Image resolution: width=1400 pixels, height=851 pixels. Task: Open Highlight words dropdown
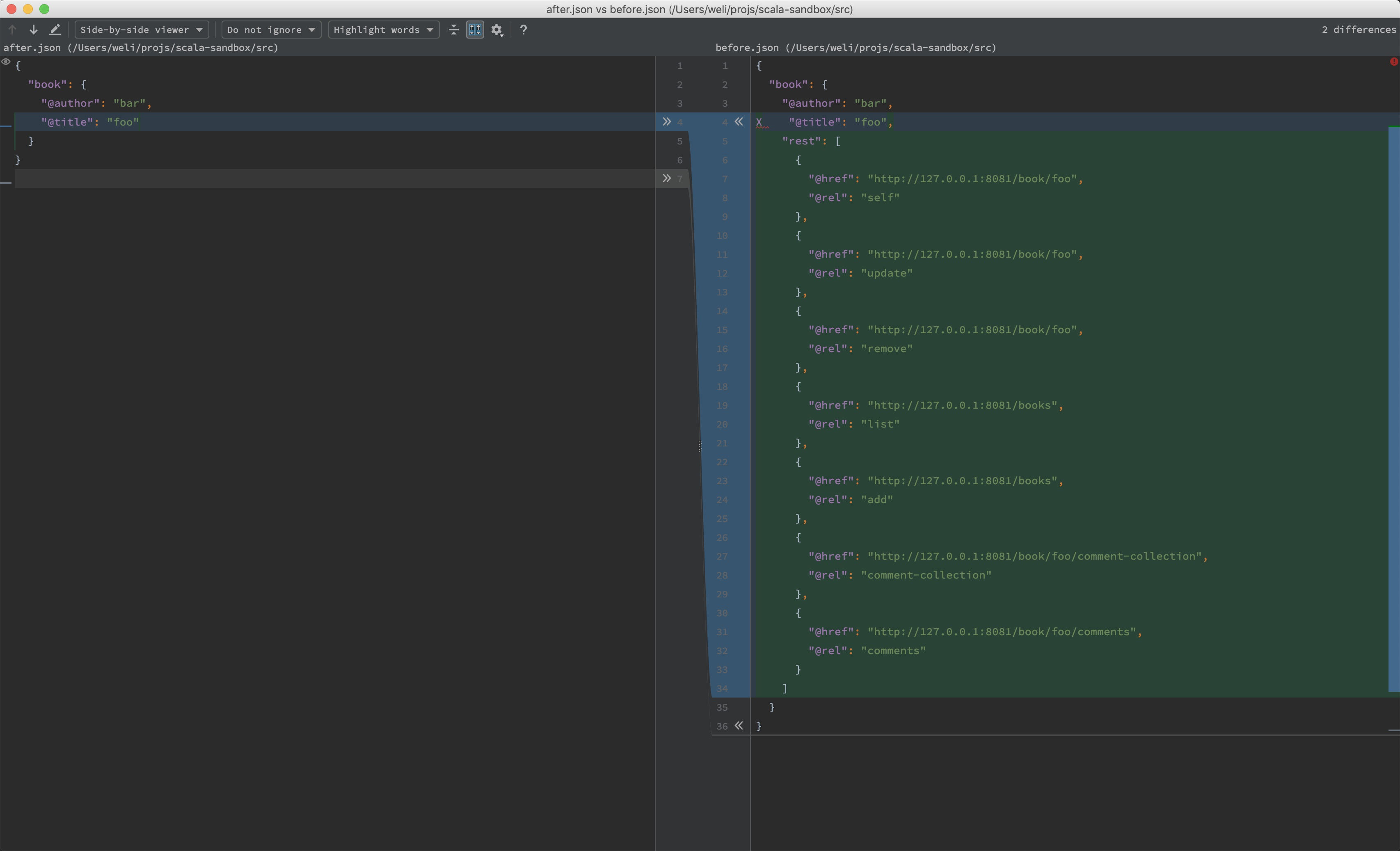pyautogui.click(x=384, y=30)
